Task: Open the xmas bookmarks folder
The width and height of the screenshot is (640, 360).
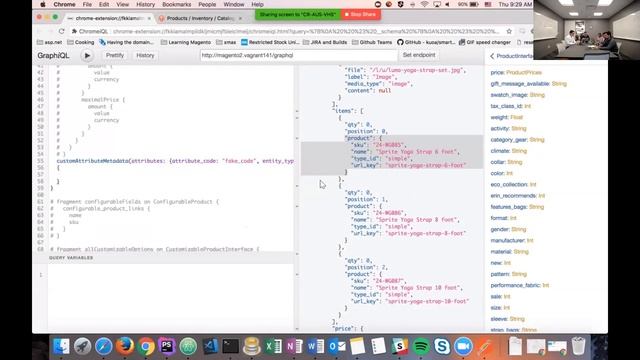Action: pyautogui.click(x=226, y=42)
